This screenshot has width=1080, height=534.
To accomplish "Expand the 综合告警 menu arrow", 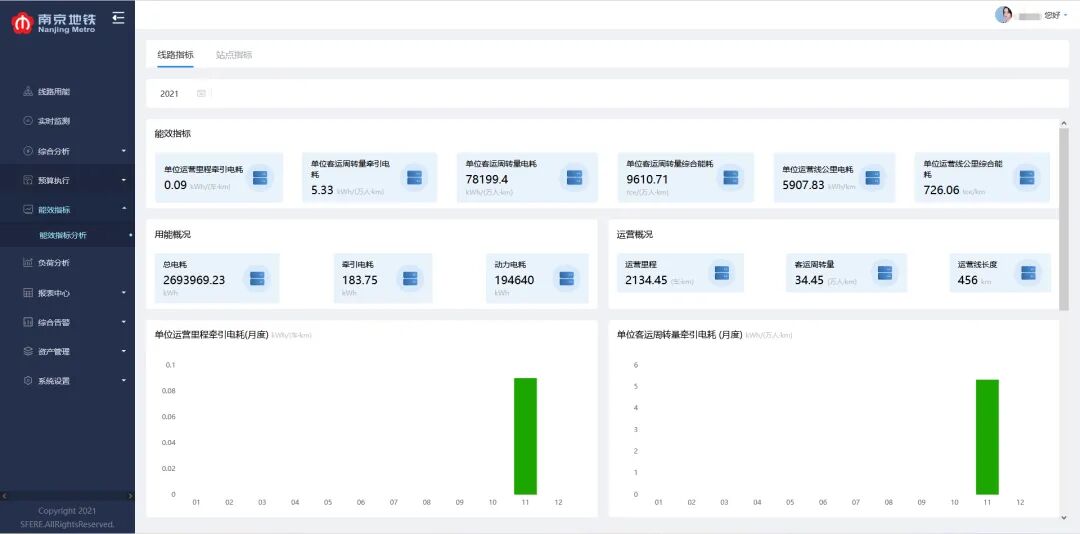I will click(x=124, y=322).
